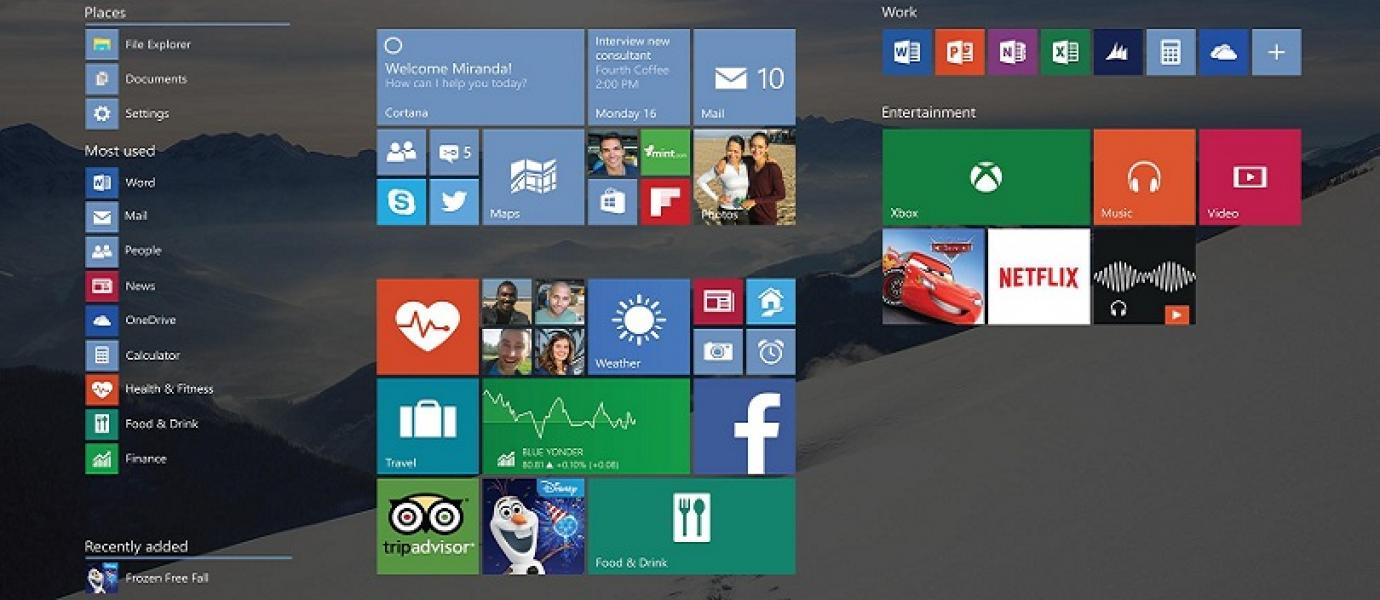
Task: Open OneDrive tile in the Work group
Action: 1223,52
